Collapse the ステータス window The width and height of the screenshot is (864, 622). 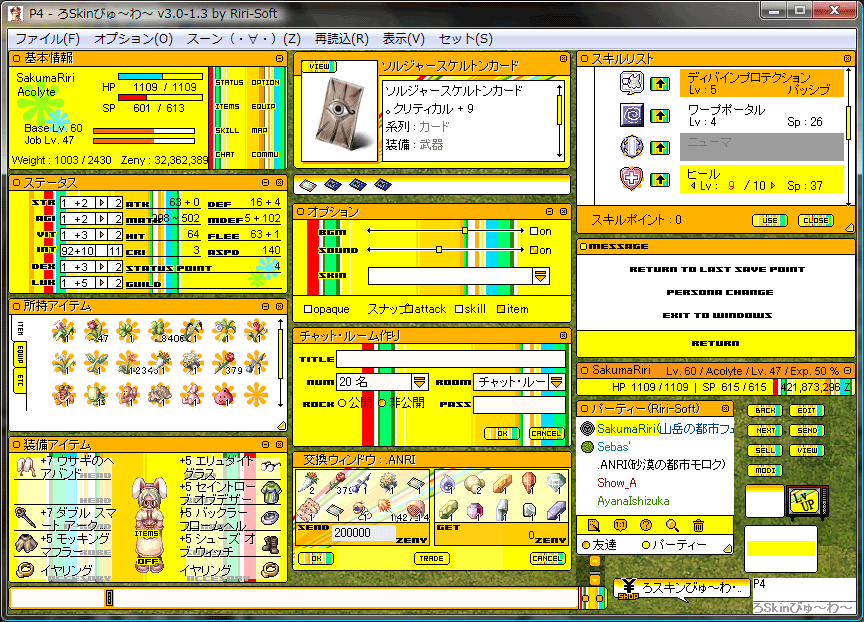(266, 182)
